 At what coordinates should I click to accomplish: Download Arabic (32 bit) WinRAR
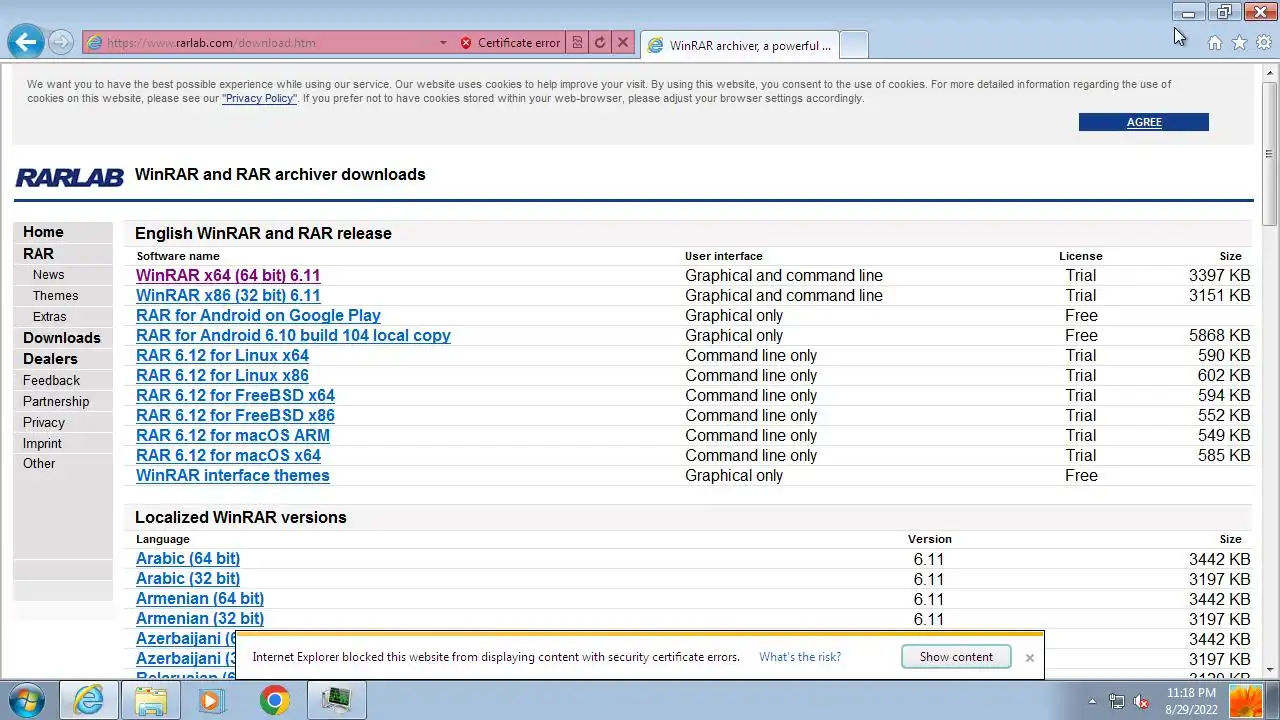[x=188, y=578]
